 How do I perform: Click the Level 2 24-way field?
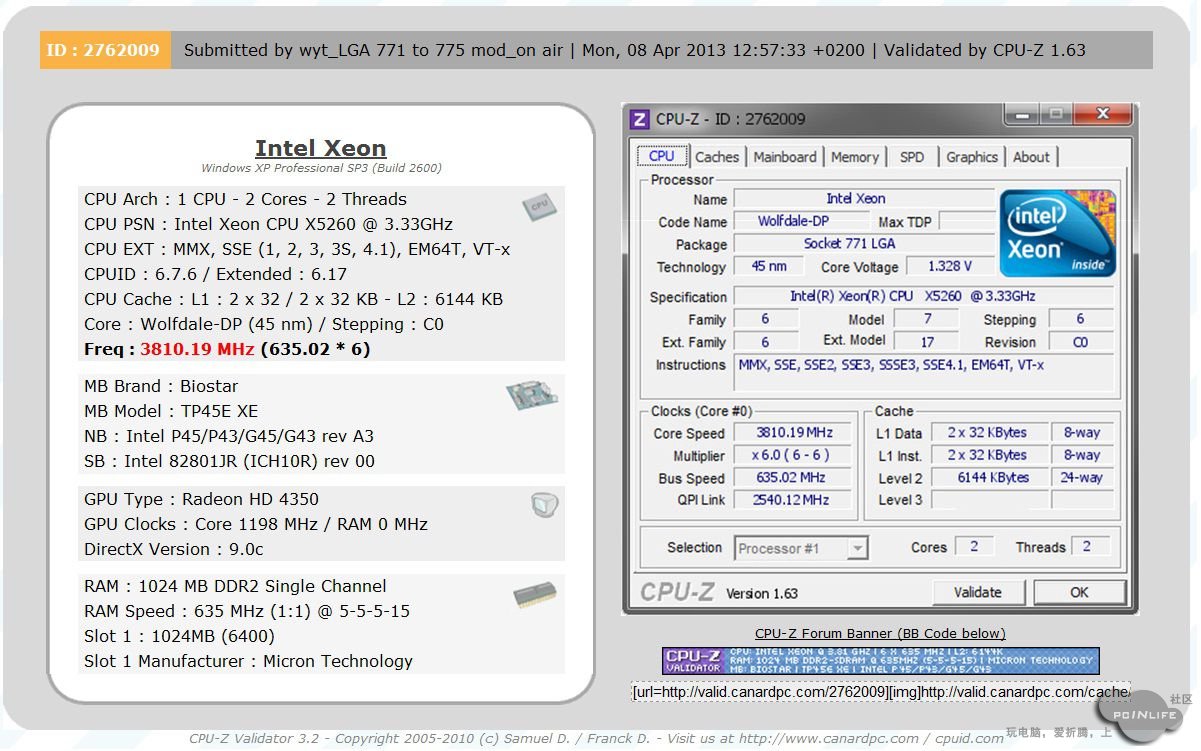[1082, 477]
